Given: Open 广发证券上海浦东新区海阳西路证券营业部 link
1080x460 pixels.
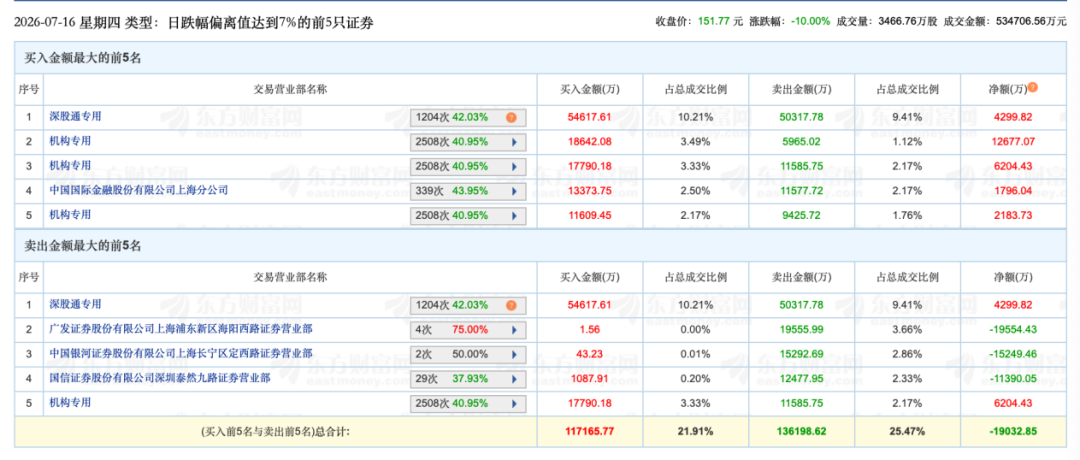Looking at the screenshot, I should pos(185,329).
